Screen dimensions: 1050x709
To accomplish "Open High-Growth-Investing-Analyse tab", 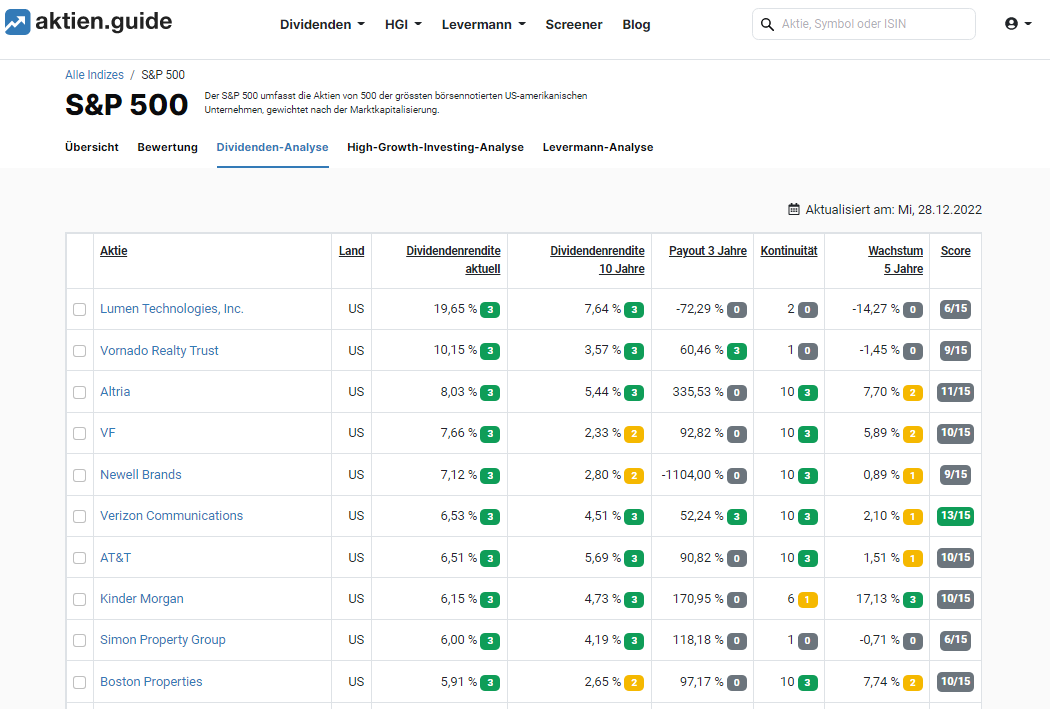I will click(x=435, y=147).
